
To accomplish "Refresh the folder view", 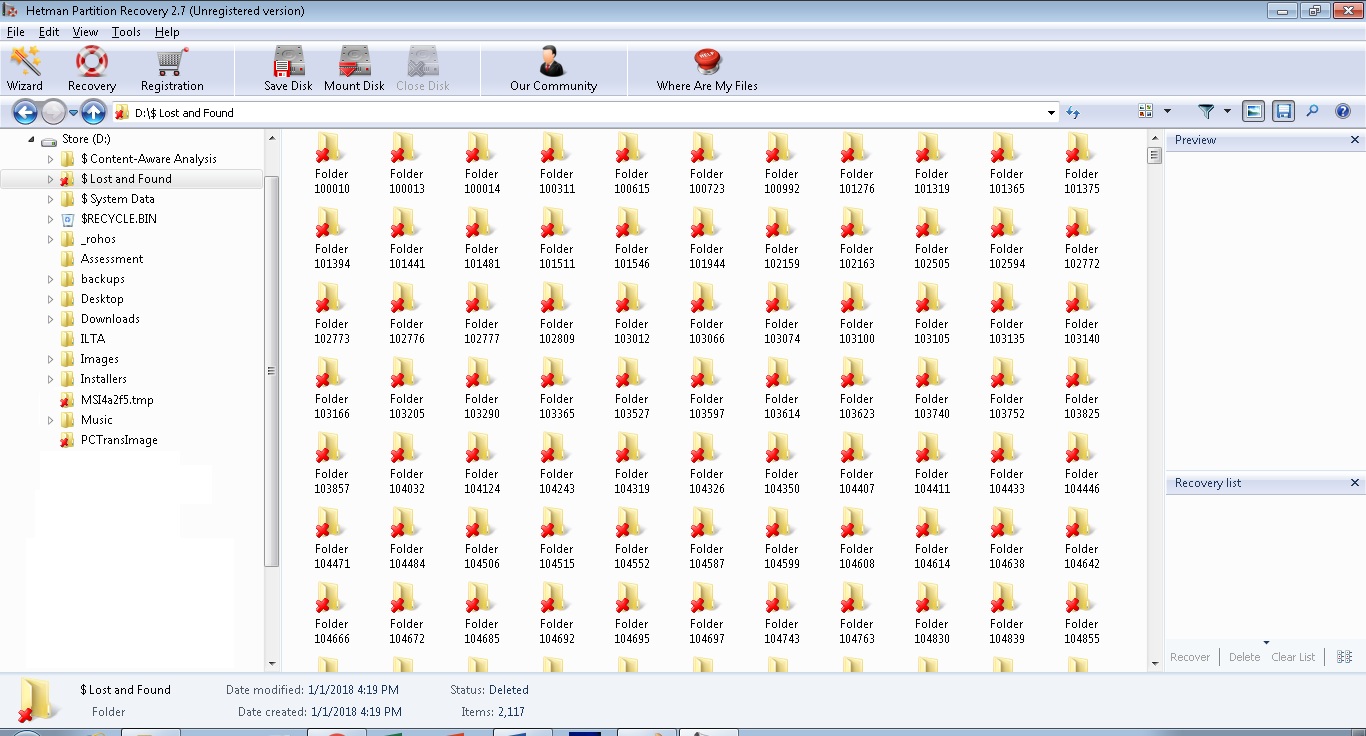I will (x=1071, y=112).
